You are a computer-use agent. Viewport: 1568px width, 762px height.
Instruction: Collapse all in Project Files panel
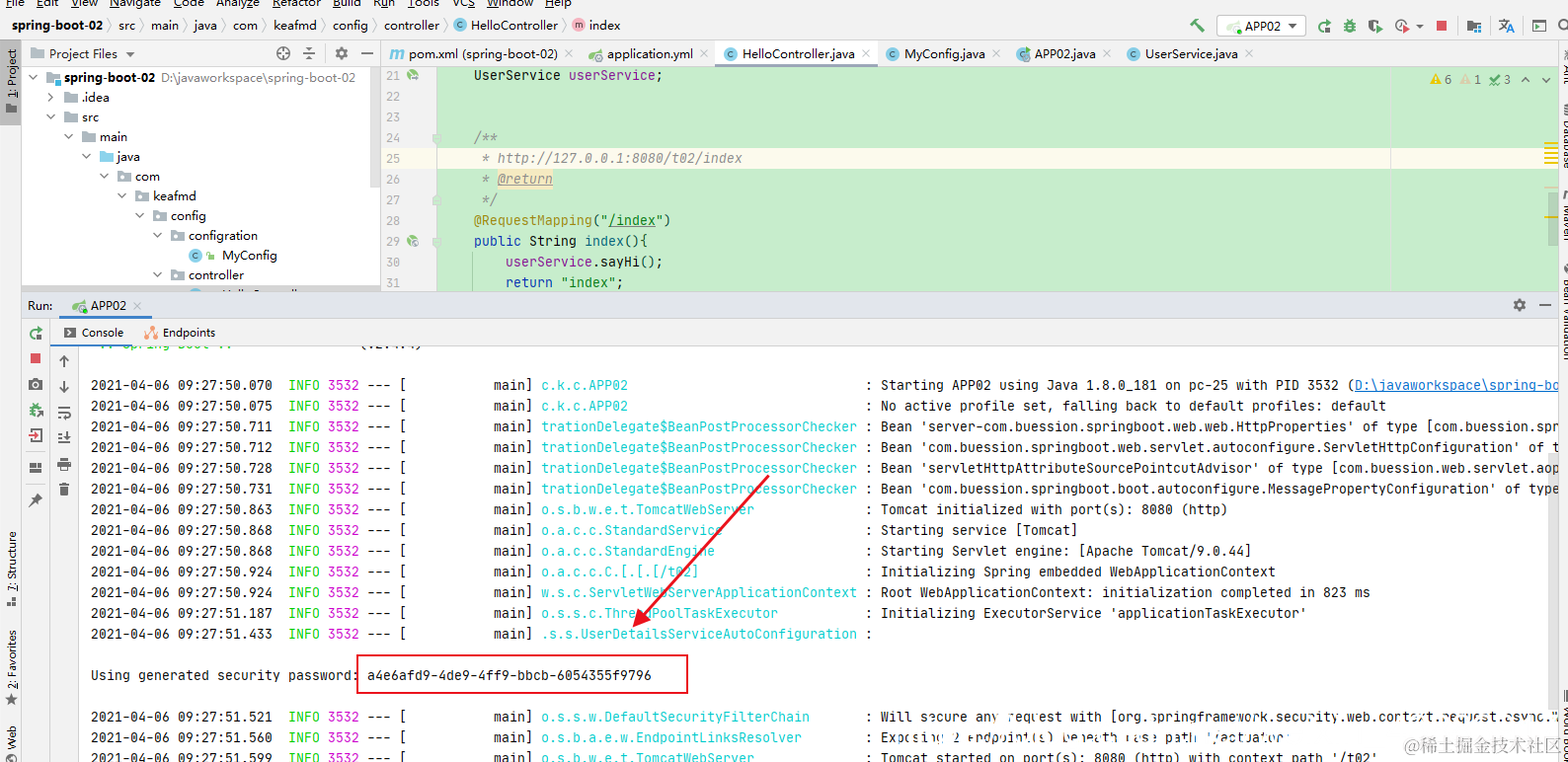pyautogui.click(x=309, y=53)
